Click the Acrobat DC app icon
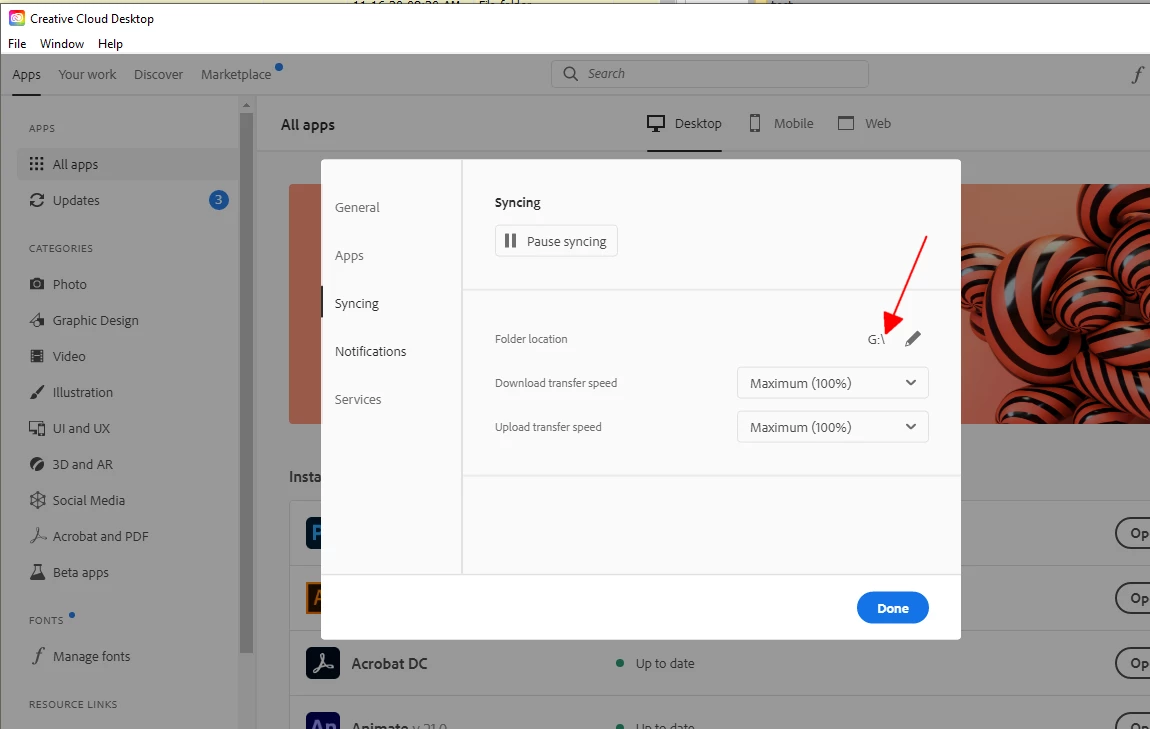Viewport: 1150px width, 729px height. tap(323, 663)
